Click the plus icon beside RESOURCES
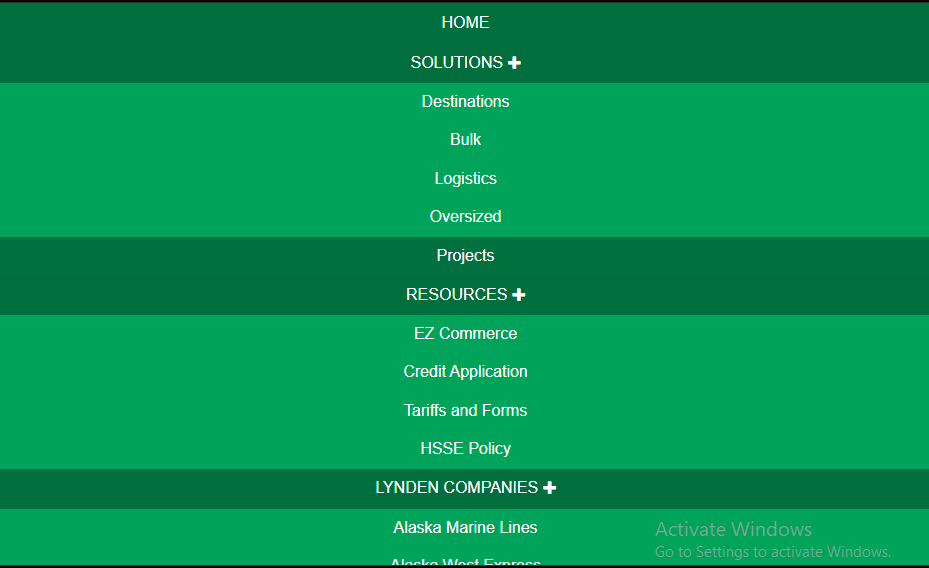 [x=519, y=295]
